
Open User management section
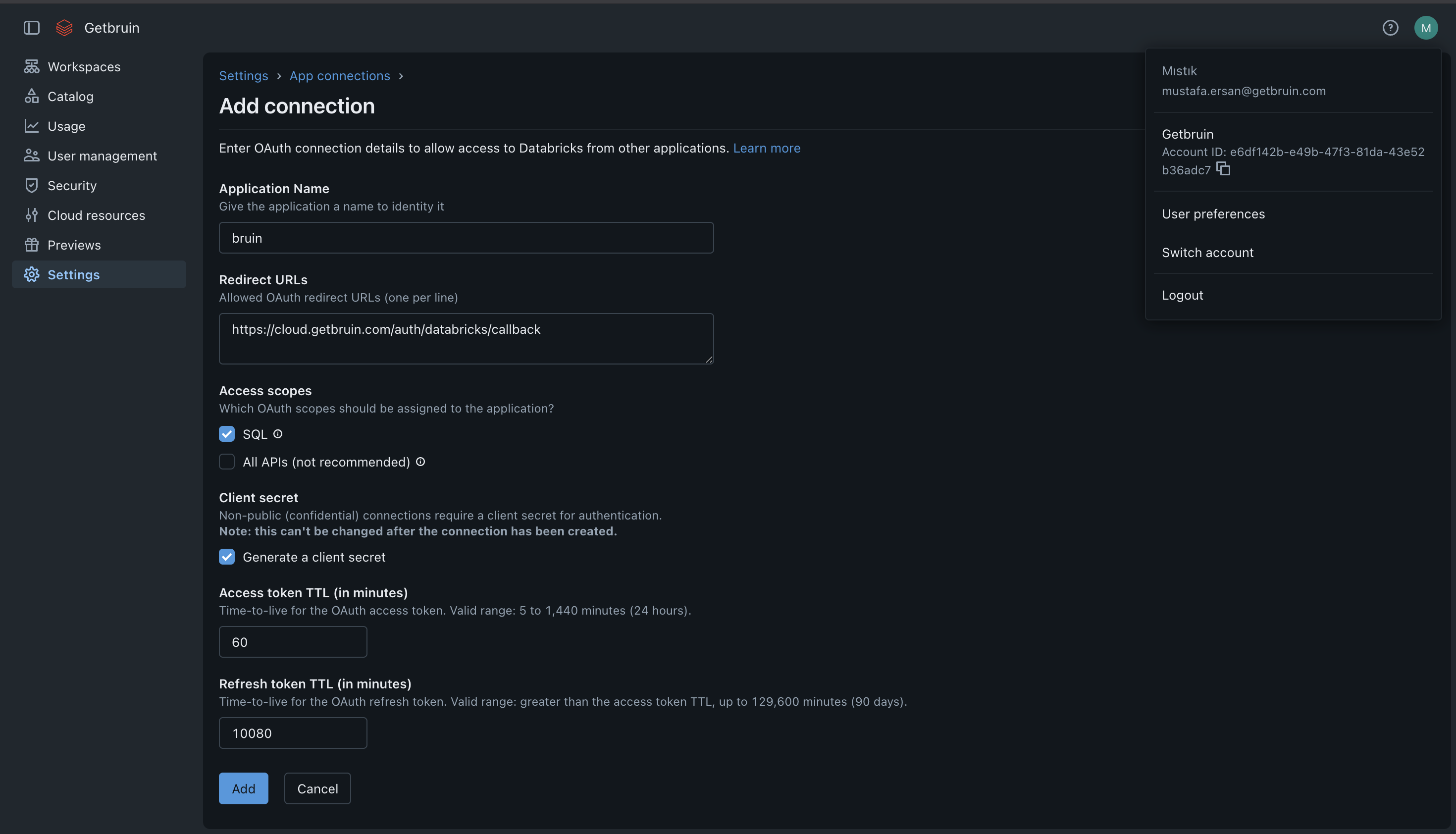[99, 156]
